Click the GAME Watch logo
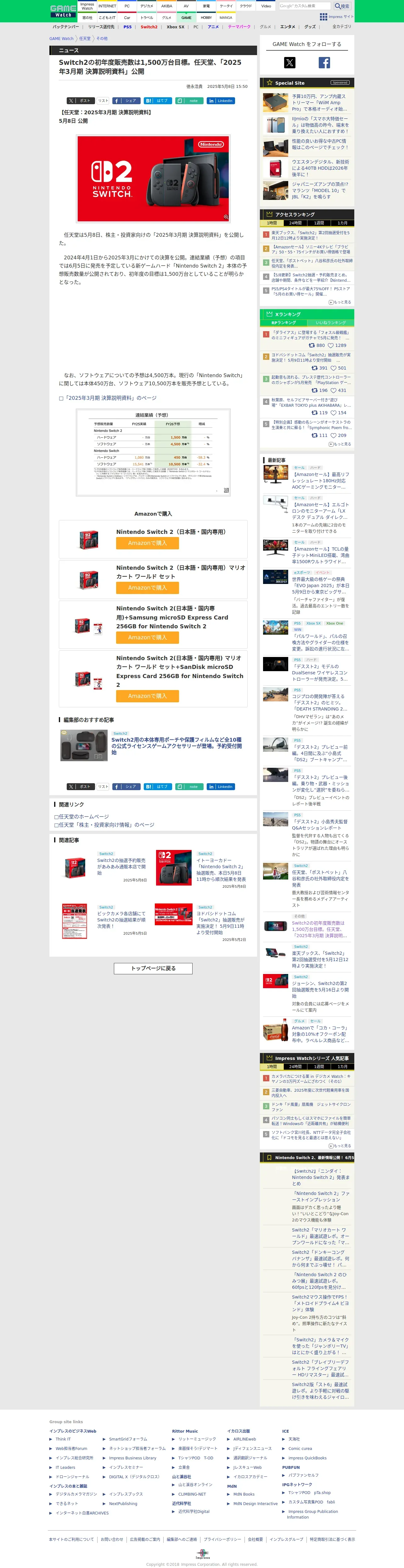The width and height of the screenshot is (404, 1568). 63,11
